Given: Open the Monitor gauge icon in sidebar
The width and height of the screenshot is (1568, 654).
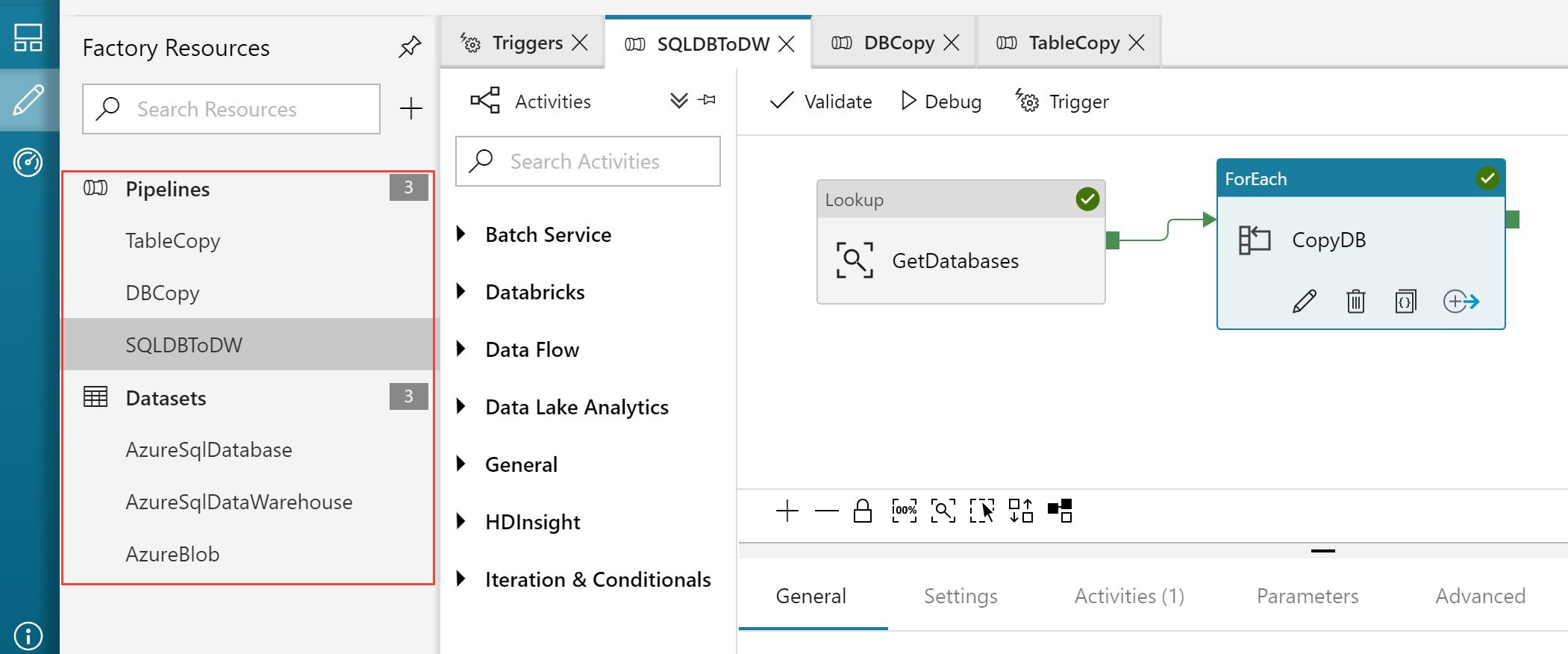Looking at the screenshot, I should (28, 162).
